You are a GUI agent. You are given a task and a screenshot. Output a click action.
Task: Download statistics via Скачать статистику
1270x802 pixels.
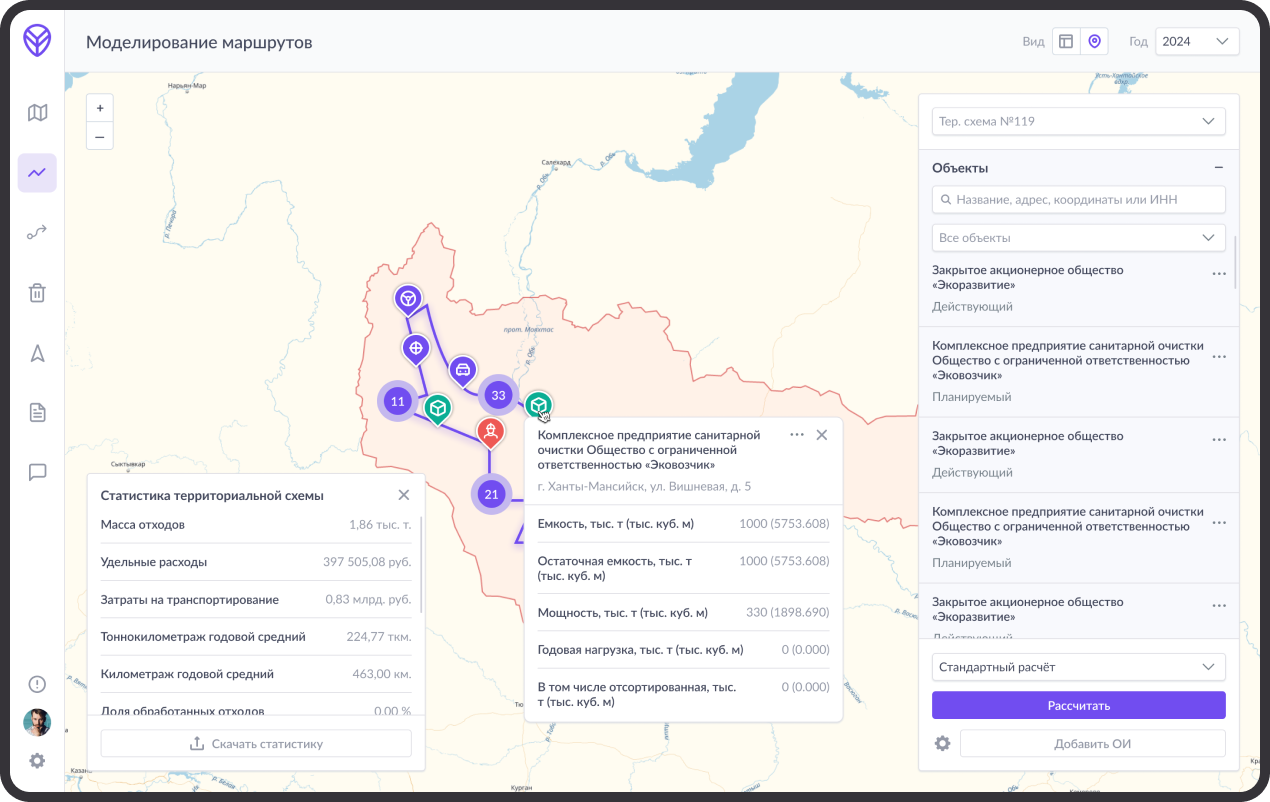coord(256,744)
